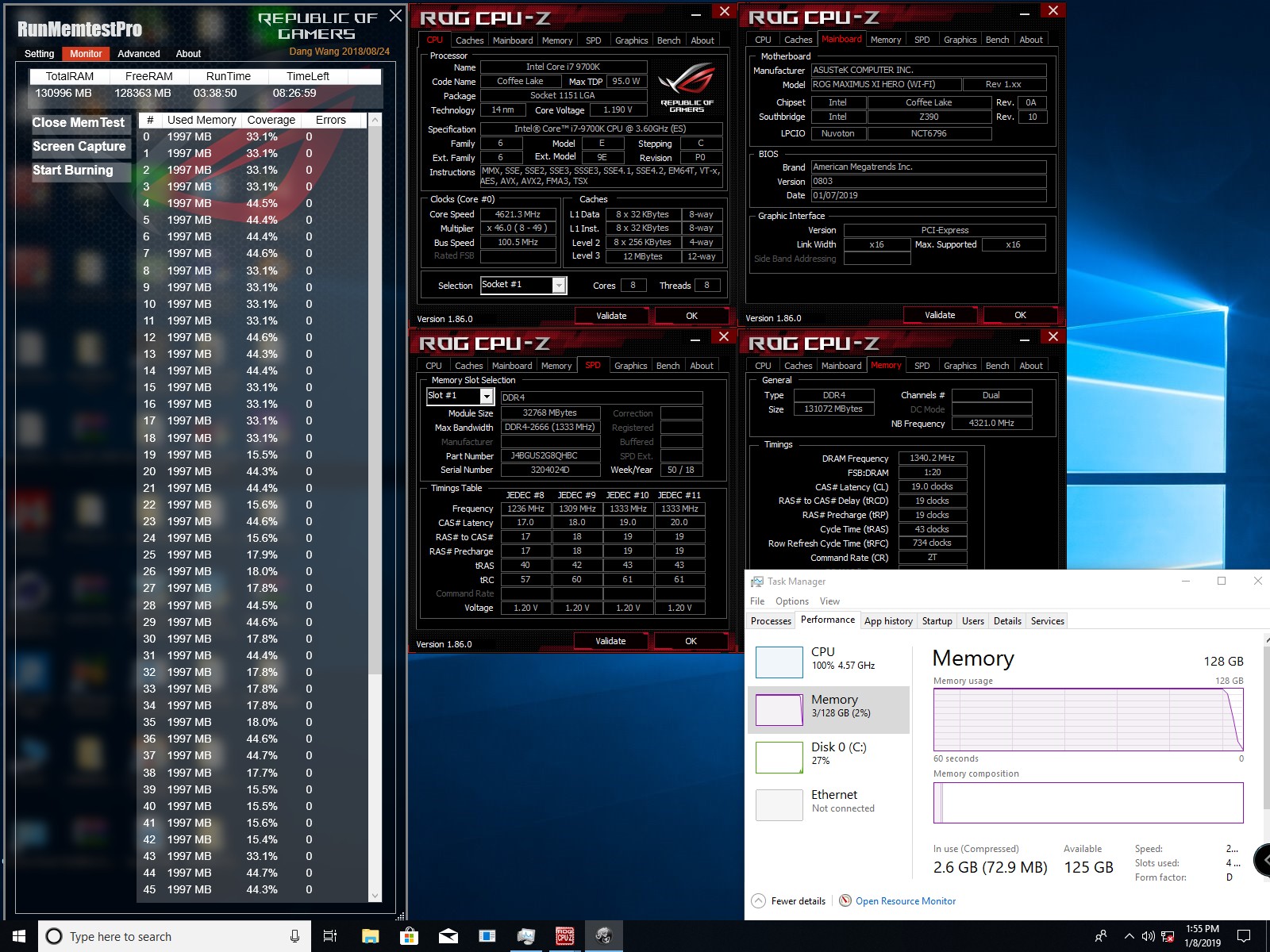1270x952 pixels.
Task: Switch to the Bench tab in CPU-Z
Action: 668,40
